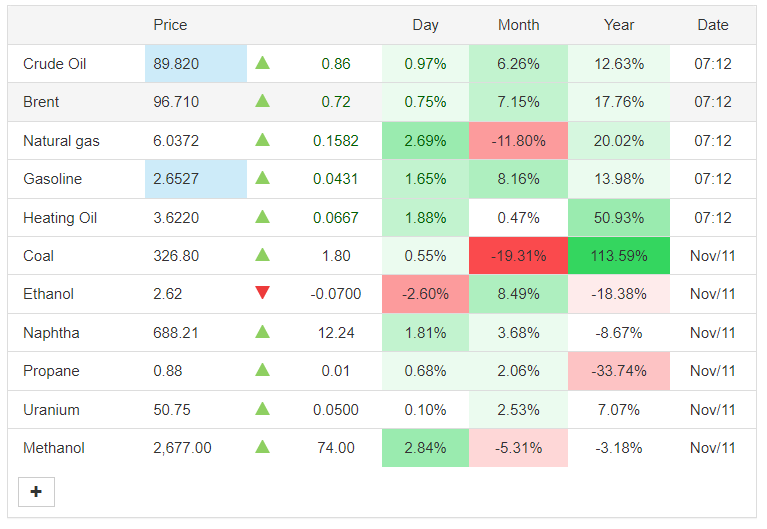
Task: Sort by the Date column header
Action: [713, 25]
